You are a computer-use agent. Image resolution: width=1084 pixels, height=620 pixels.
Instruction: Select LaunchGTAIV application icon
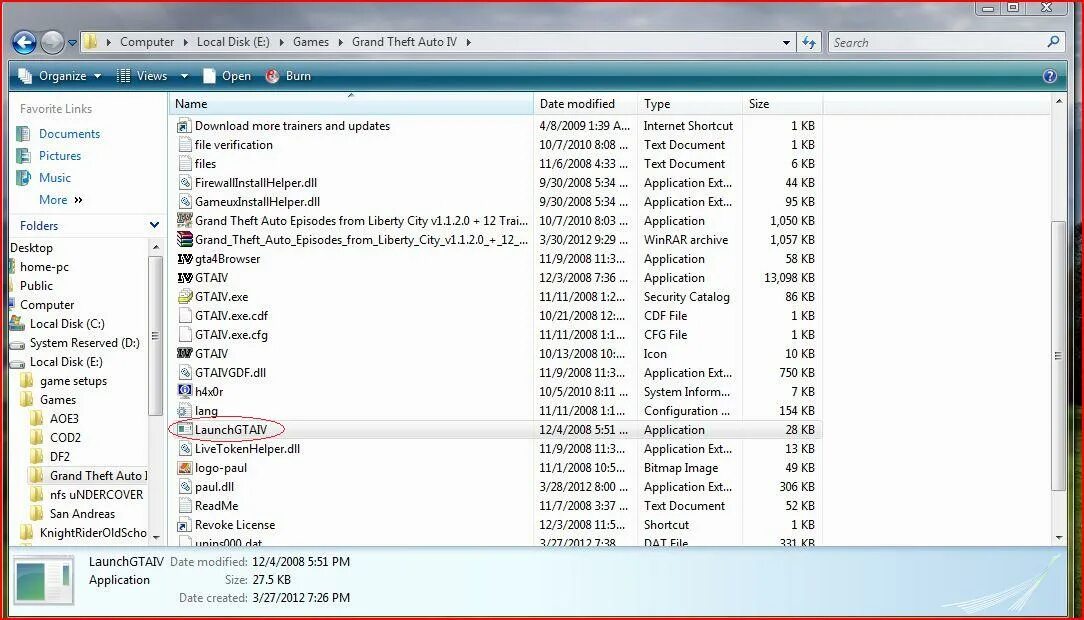pyautogui.click(x=184, y=430)
